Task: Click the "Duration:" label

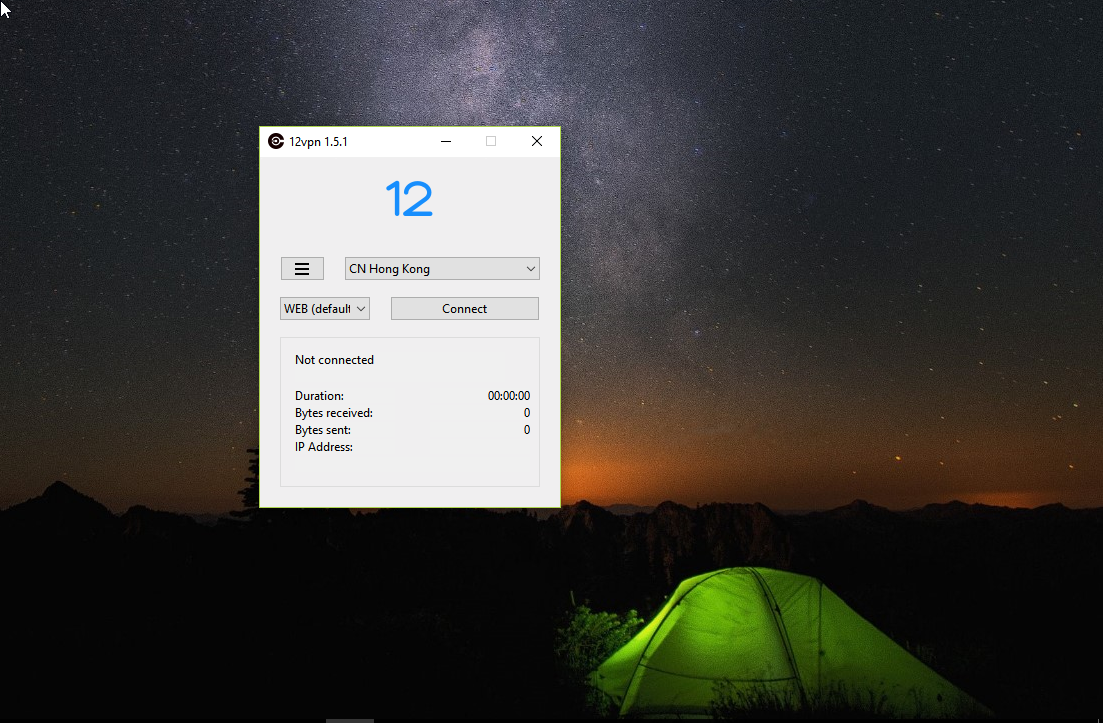Action: pyautogui.click(x=319, y=396)
